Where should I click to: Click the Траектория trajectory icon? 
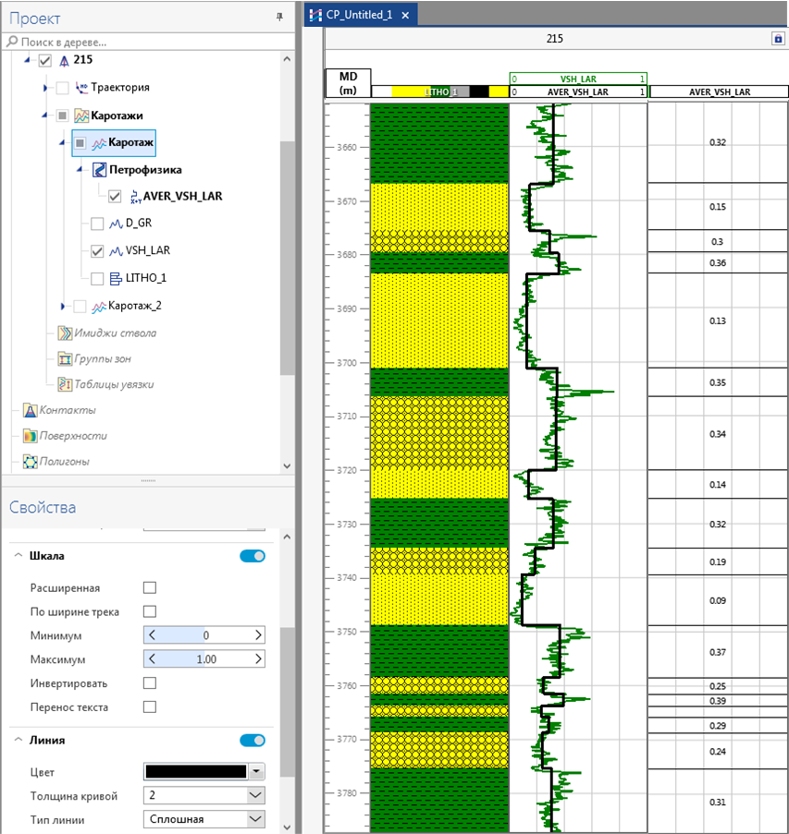[x=81, y=87]
